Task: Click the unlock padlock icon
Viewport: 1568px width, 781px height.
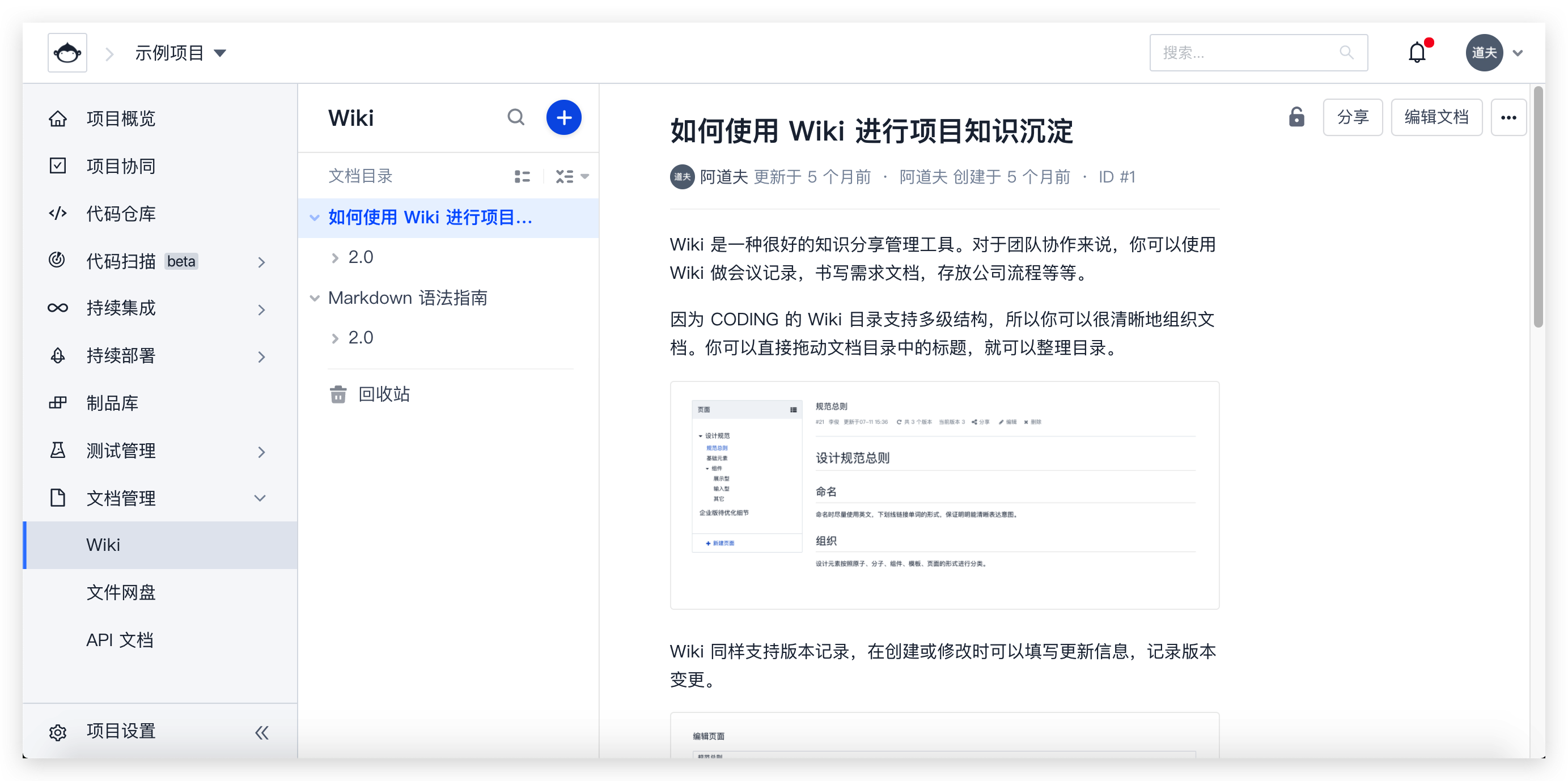Action: (1296, 117)
